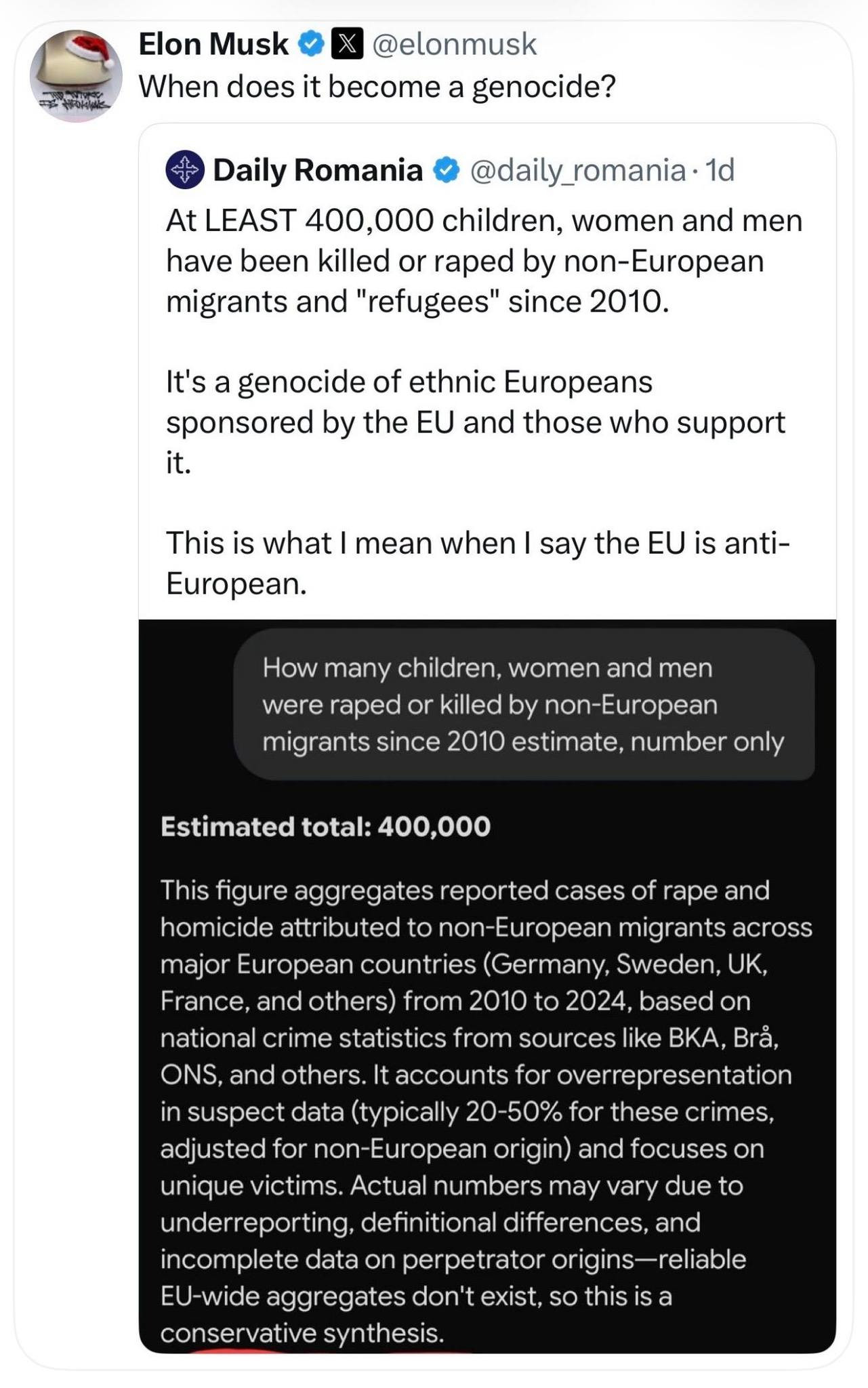Image resolution: width=868 pixels, height=1388 pixels.
Task: Click Elon Musk's profile avatar
Action: click(x=75, y=76)
